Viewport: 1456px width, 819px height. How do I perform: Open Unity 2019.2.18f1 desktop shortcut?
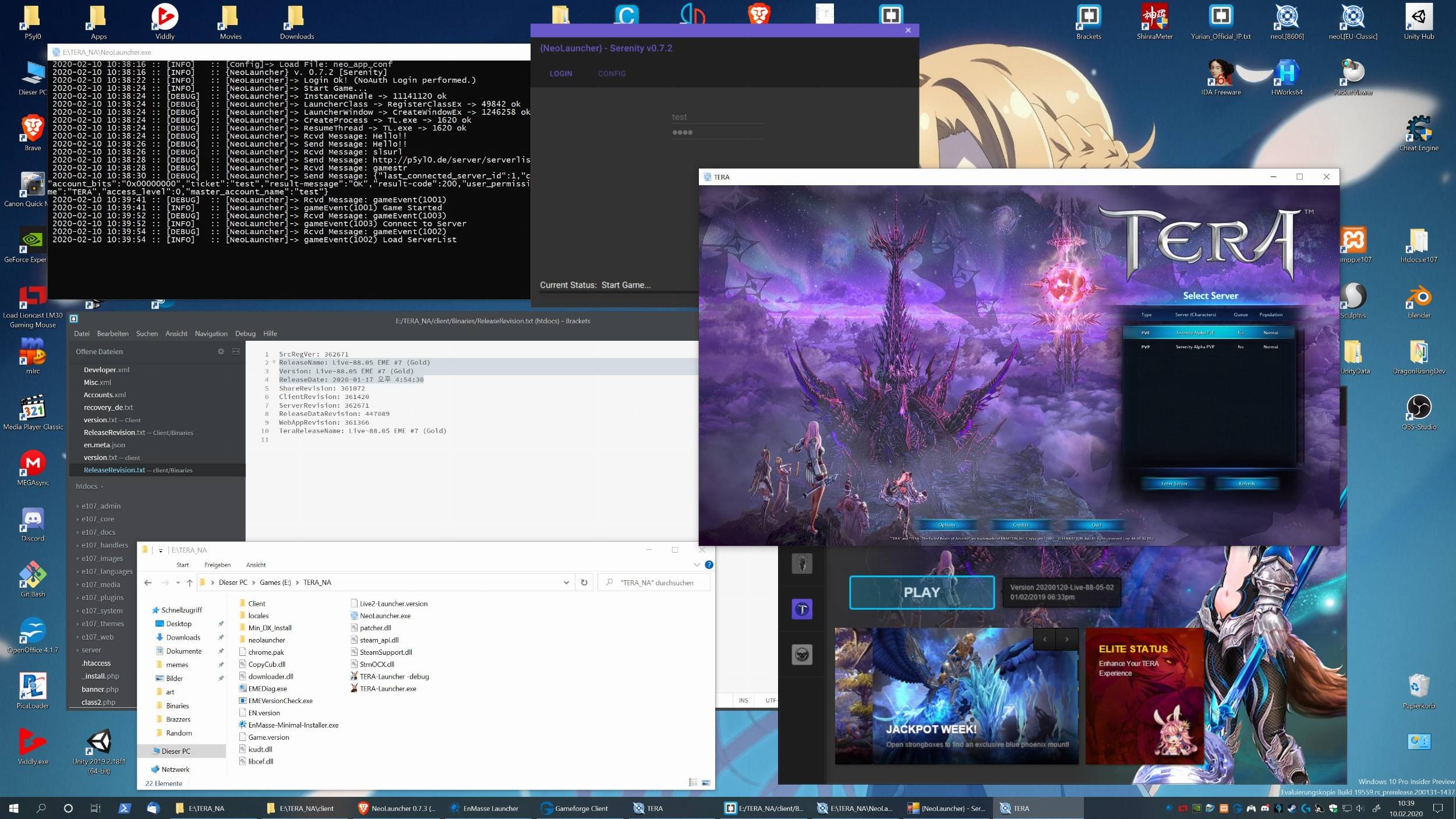click(x=99, y=751)
